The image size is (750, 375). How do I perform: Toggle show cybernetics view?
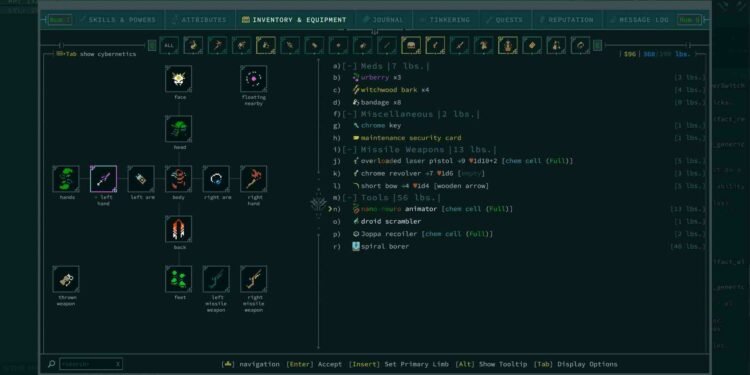[x=96, y=54]
